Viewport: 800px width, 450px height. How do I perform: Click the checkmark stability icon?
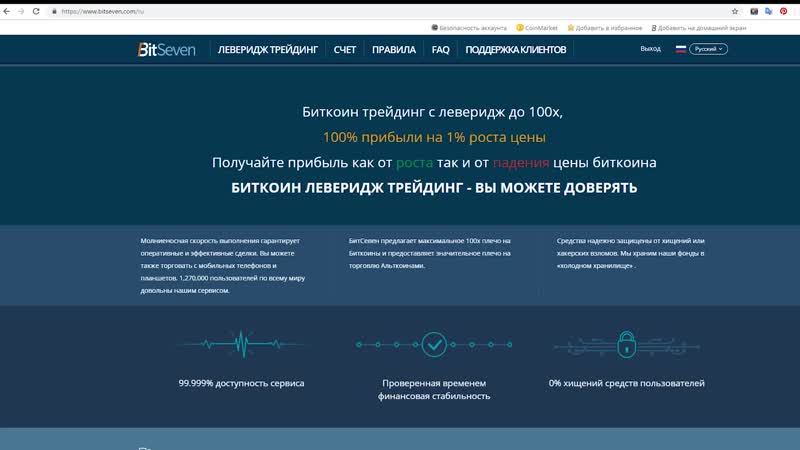pyautogui.click(x=434, y=344)
